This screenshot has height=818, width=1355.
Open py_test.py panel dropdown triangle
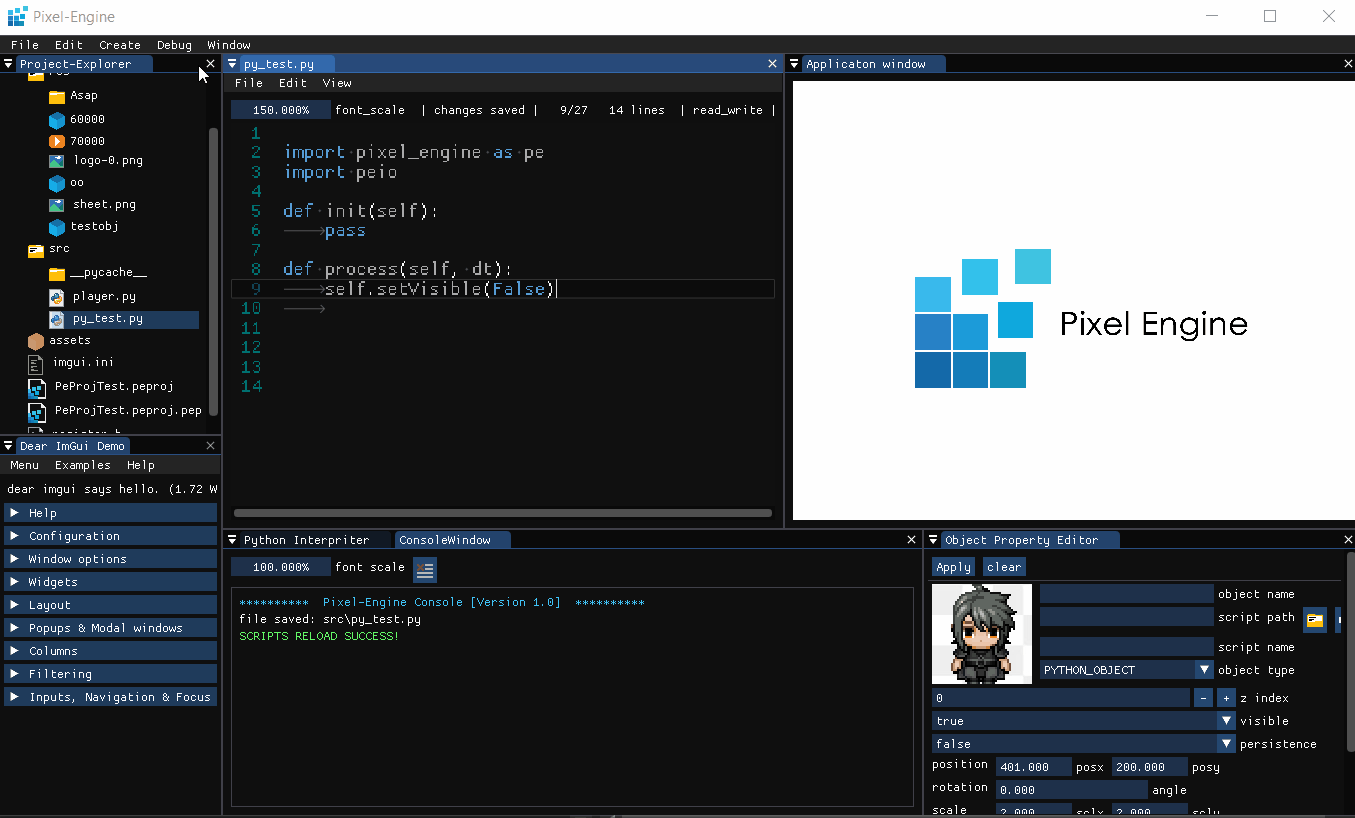(x=232, y=64)
